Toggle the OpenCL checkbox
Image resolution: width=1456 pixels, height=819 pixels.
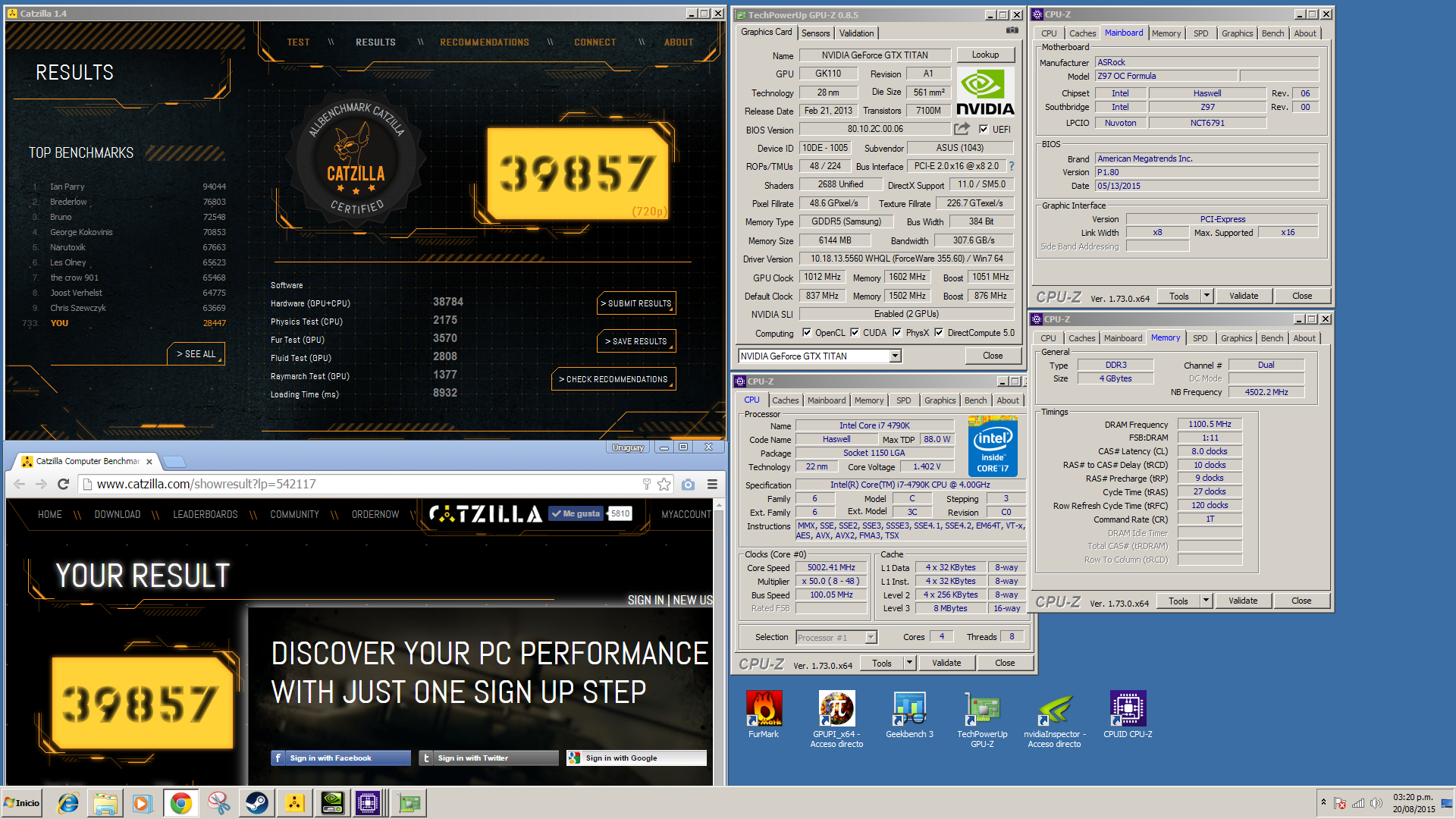(807, 332)
